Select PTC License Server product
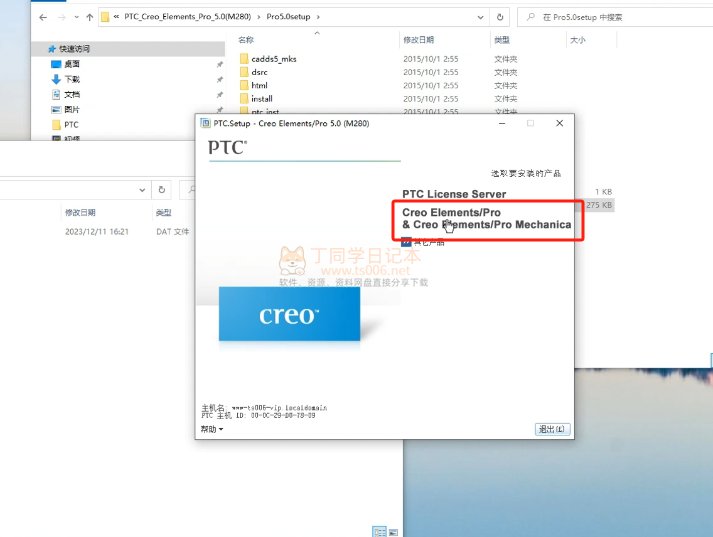713x537 pixels. click(454, 194)
